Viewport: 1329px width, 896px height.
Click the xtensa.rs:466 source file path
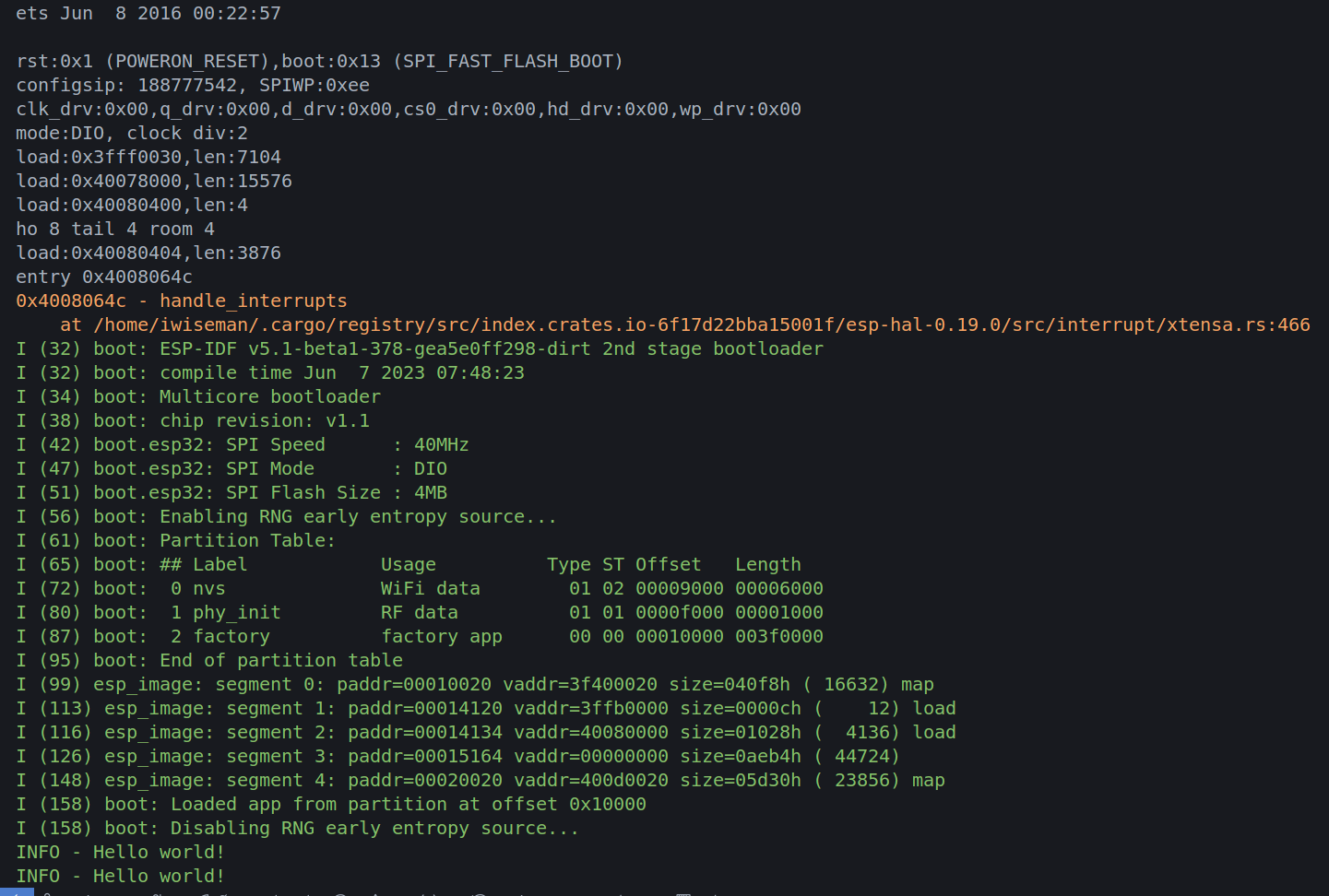click(x=701, y=324)
